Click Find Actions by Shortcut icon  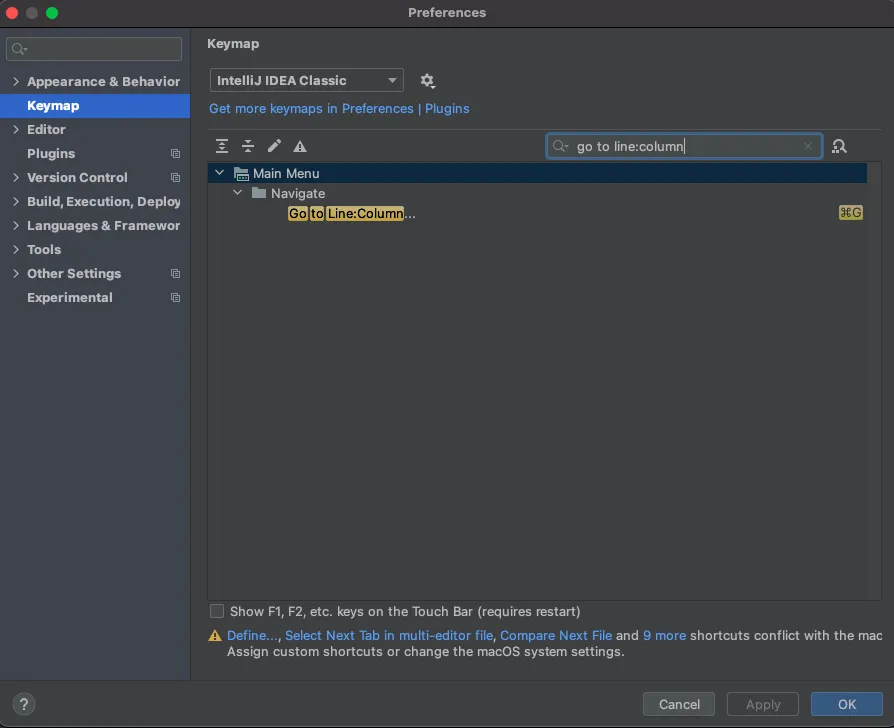[x=839, y=147]
